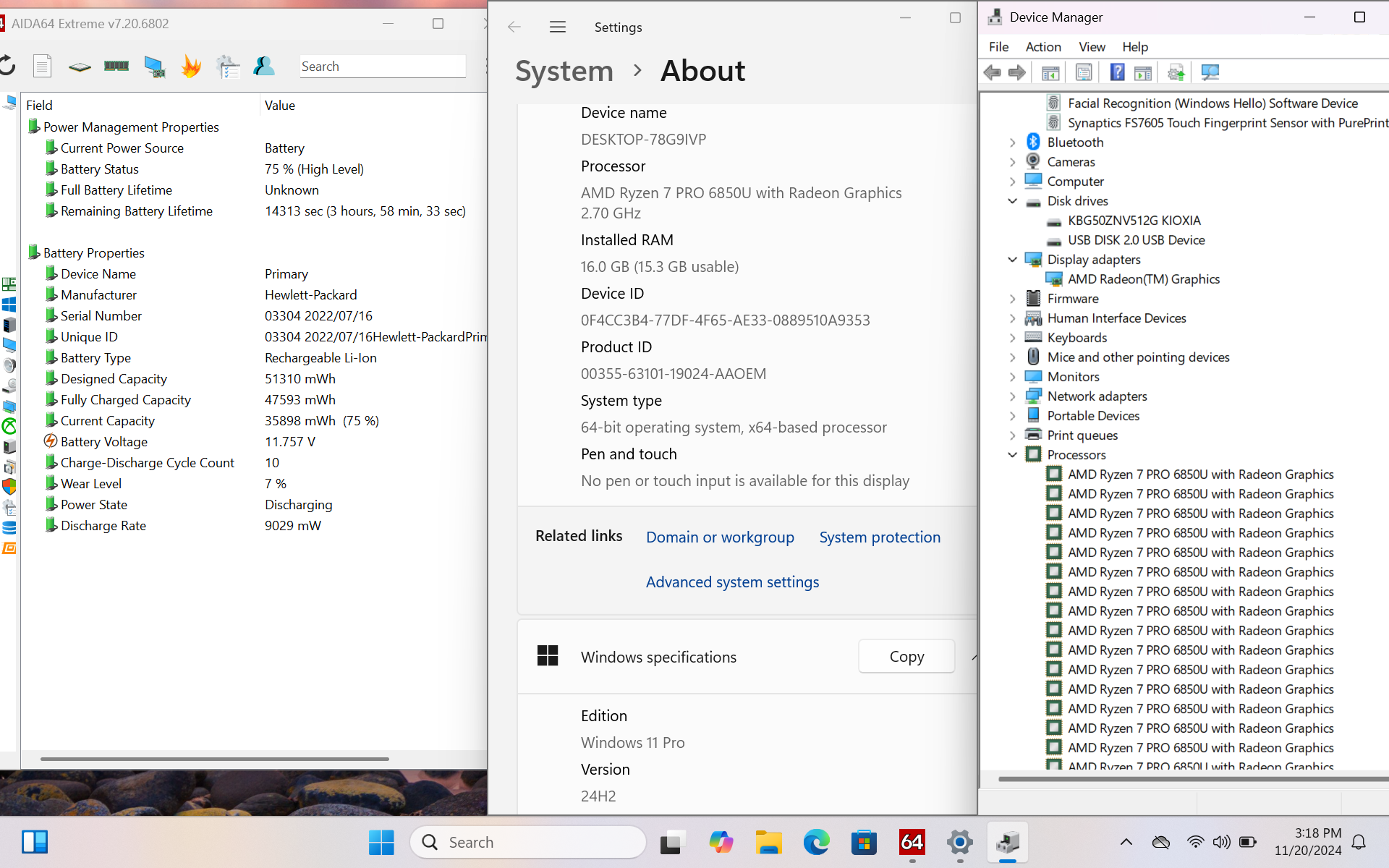The height and width of the screenshot is (868, 1389).
Task: Click the Device Manager back arrow
Action: coord(993,72)
